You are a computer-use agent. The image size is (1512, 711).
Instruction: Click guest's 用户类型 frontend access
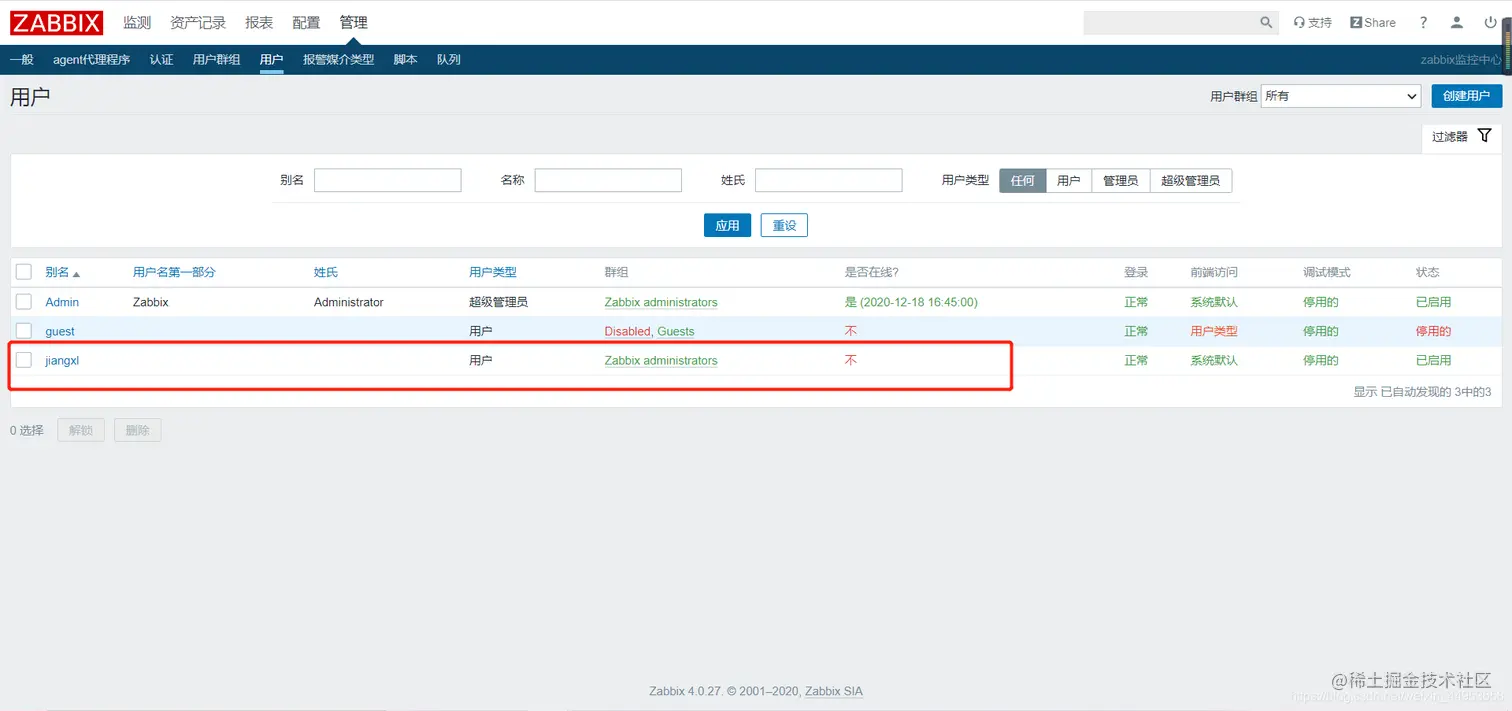1214,331
